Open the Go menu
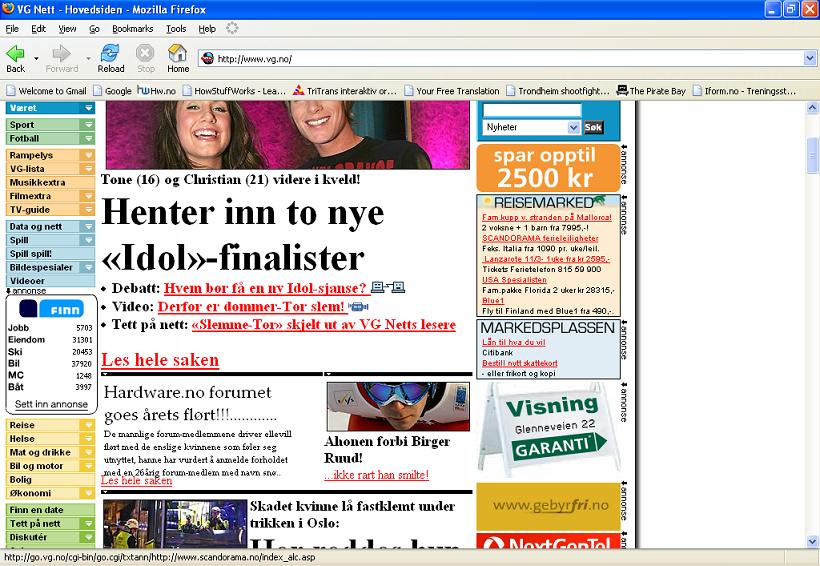This screenshot has width=820, height=566. click(x=94, y=29)
